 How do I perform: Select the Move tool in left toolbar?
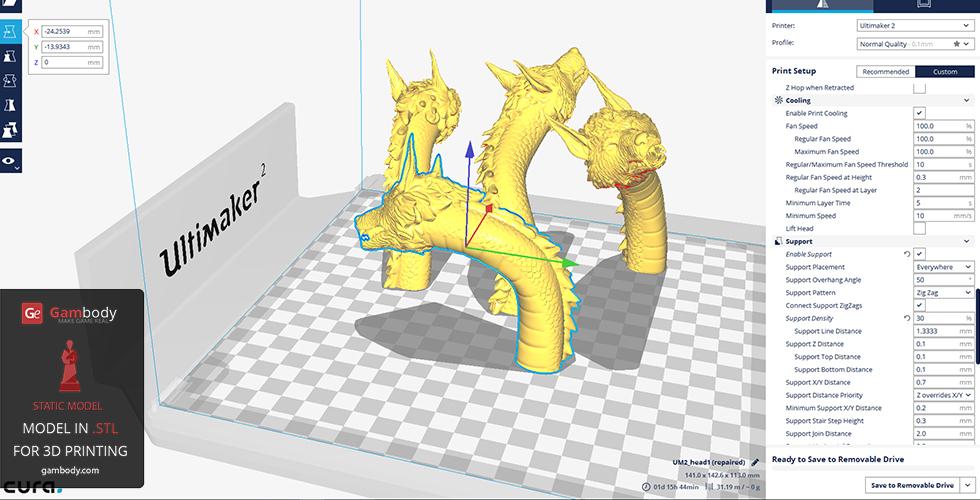(10, 31)
